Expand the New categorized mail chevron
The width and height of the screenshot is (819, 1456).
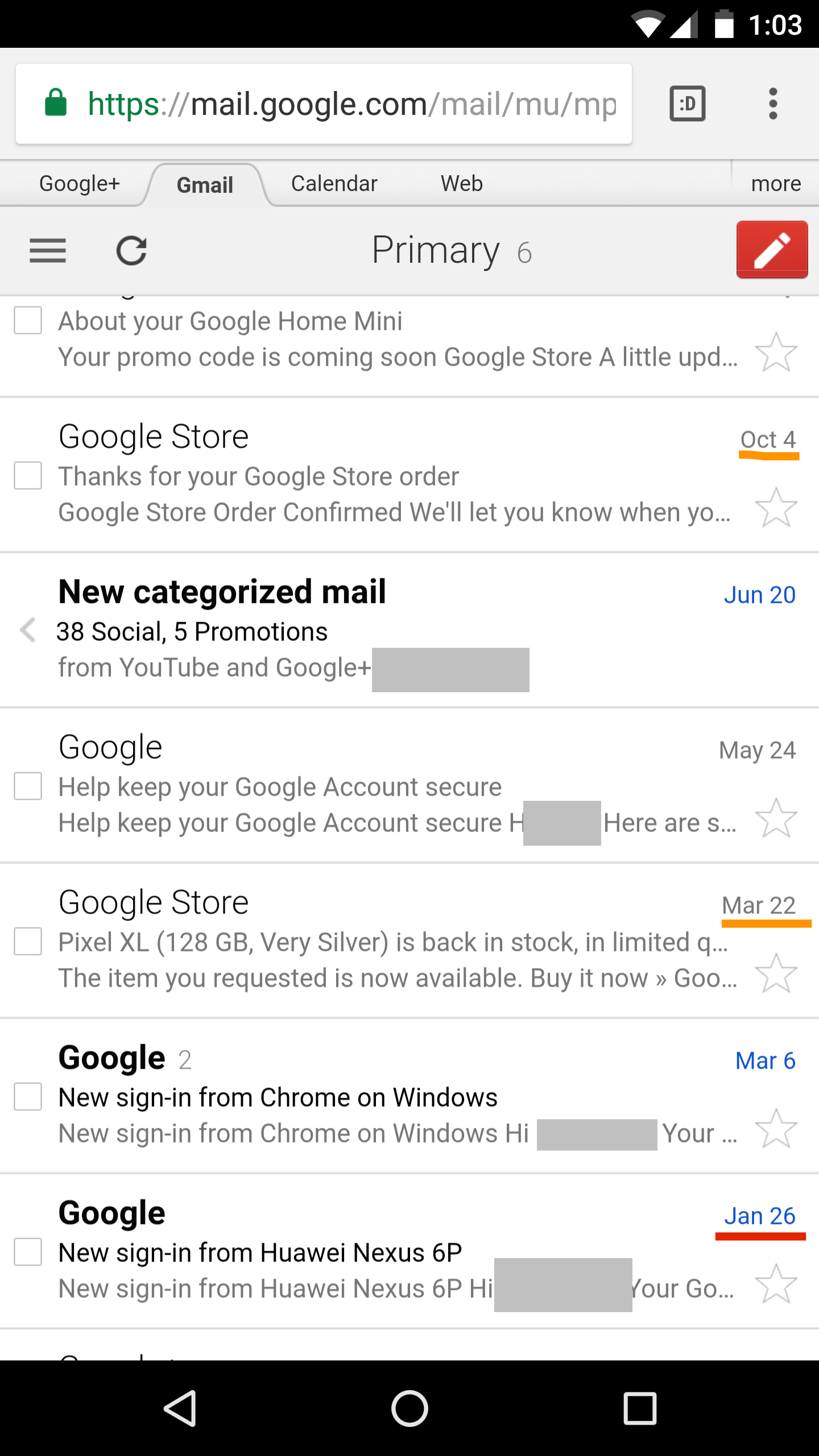(x=27, y=630)
